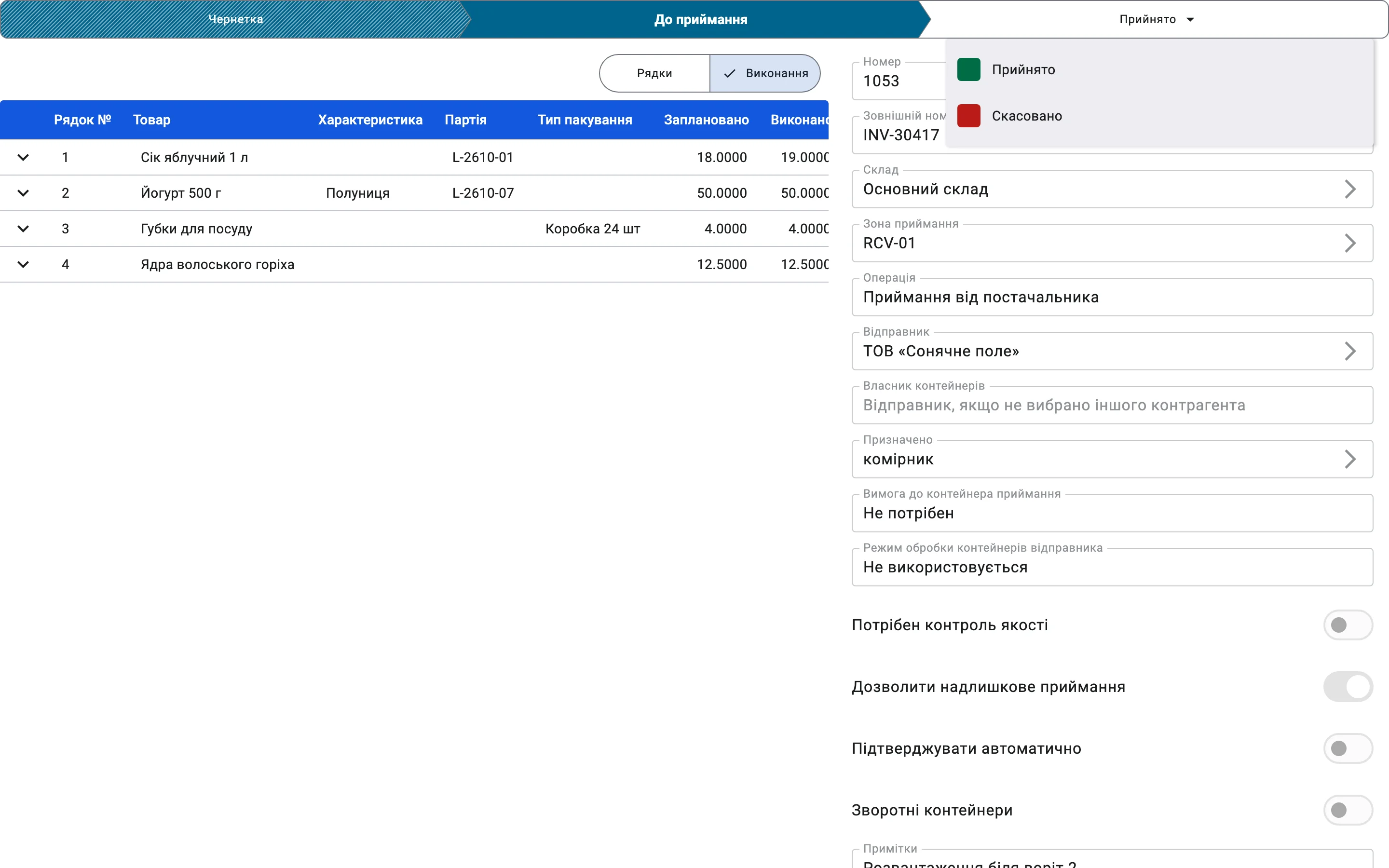Select the Рядки segment button

654,73
